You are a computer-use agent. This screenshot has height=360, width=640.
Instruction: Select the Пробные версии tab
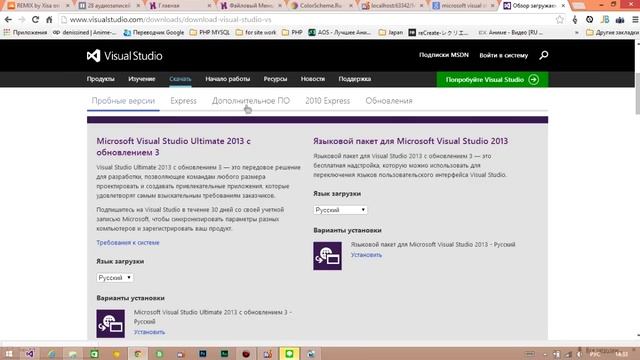point(123,101)
